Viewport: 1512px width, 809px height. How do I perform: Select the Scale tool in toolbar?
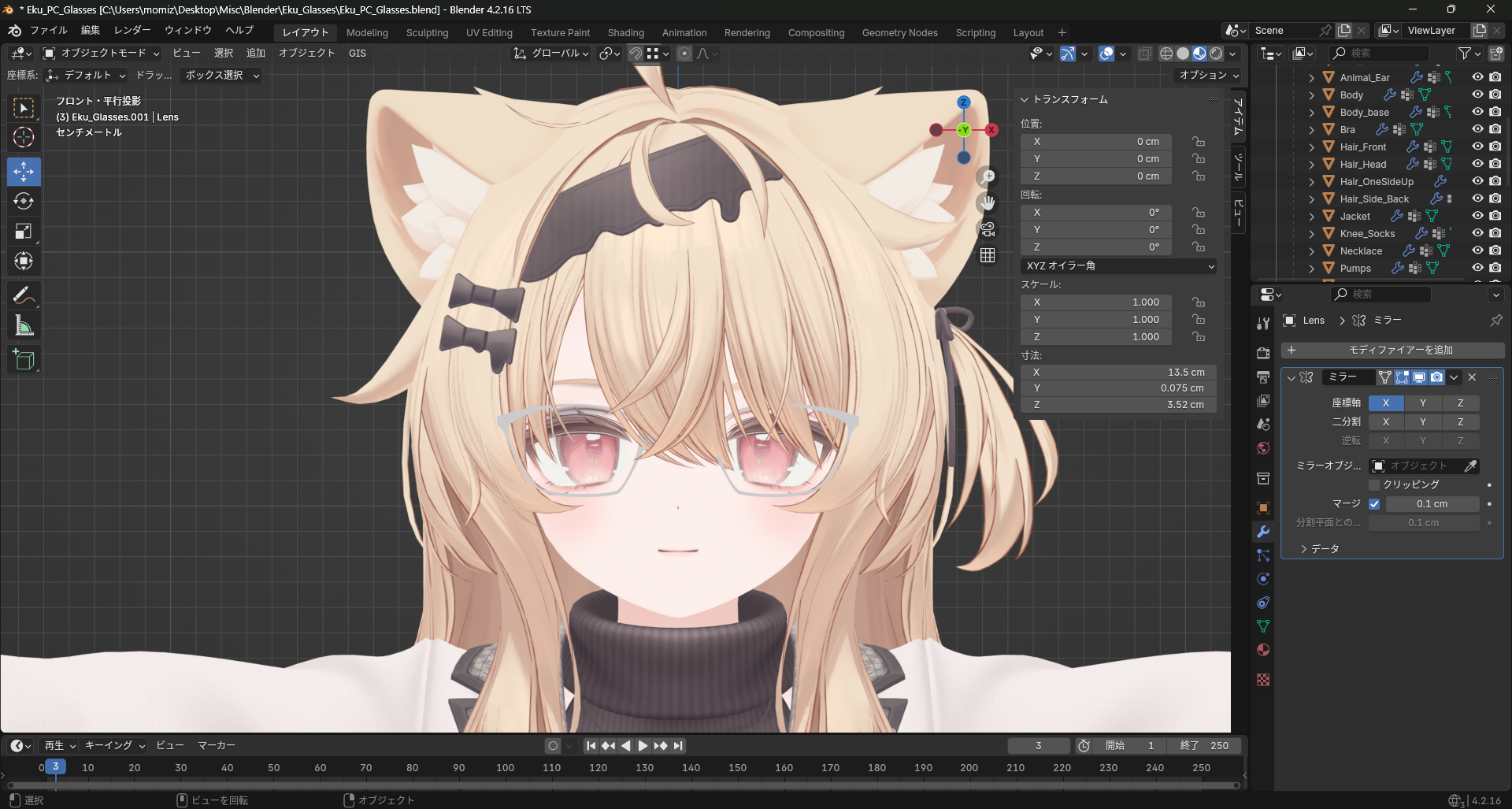[24, 232]
